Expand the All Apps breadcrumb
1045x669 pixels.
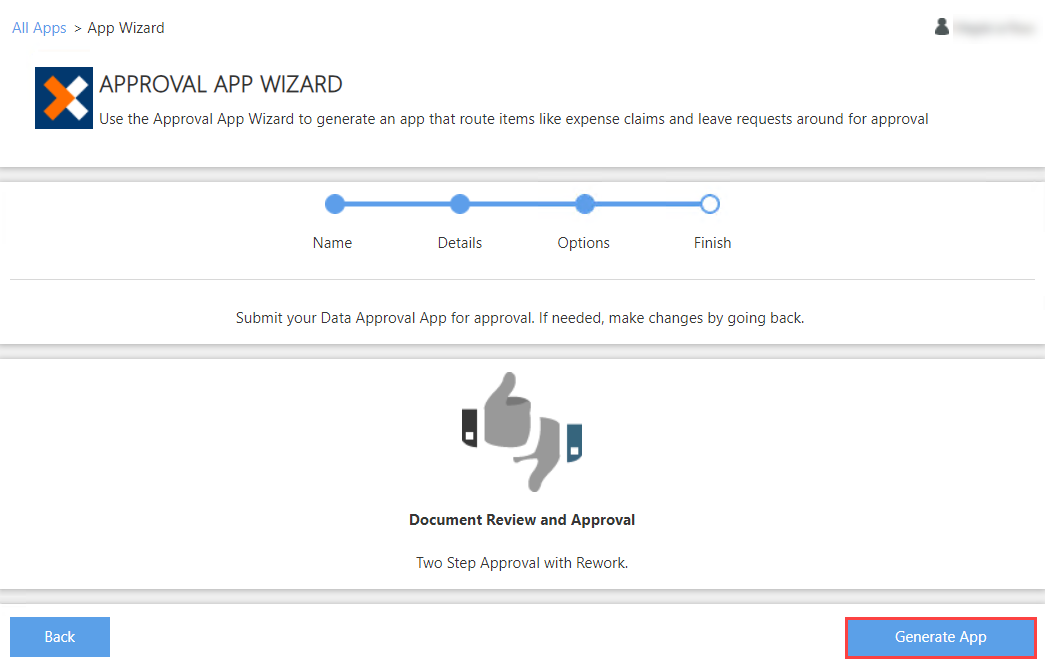[39, 27]
